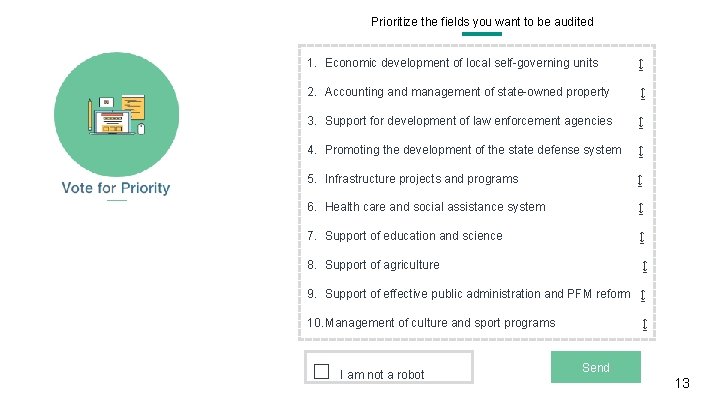This screenshot has width=720, height=405.
Task: Choose 'Support of agriculture' list entry
Action: (381, 265)
